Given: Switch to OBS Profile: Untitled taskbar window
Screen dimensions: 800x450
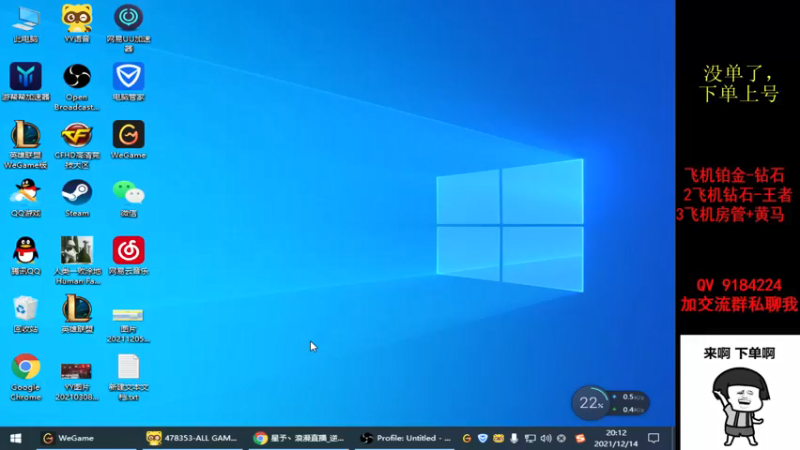Looking at the screenshot, I should click(406, 438).
